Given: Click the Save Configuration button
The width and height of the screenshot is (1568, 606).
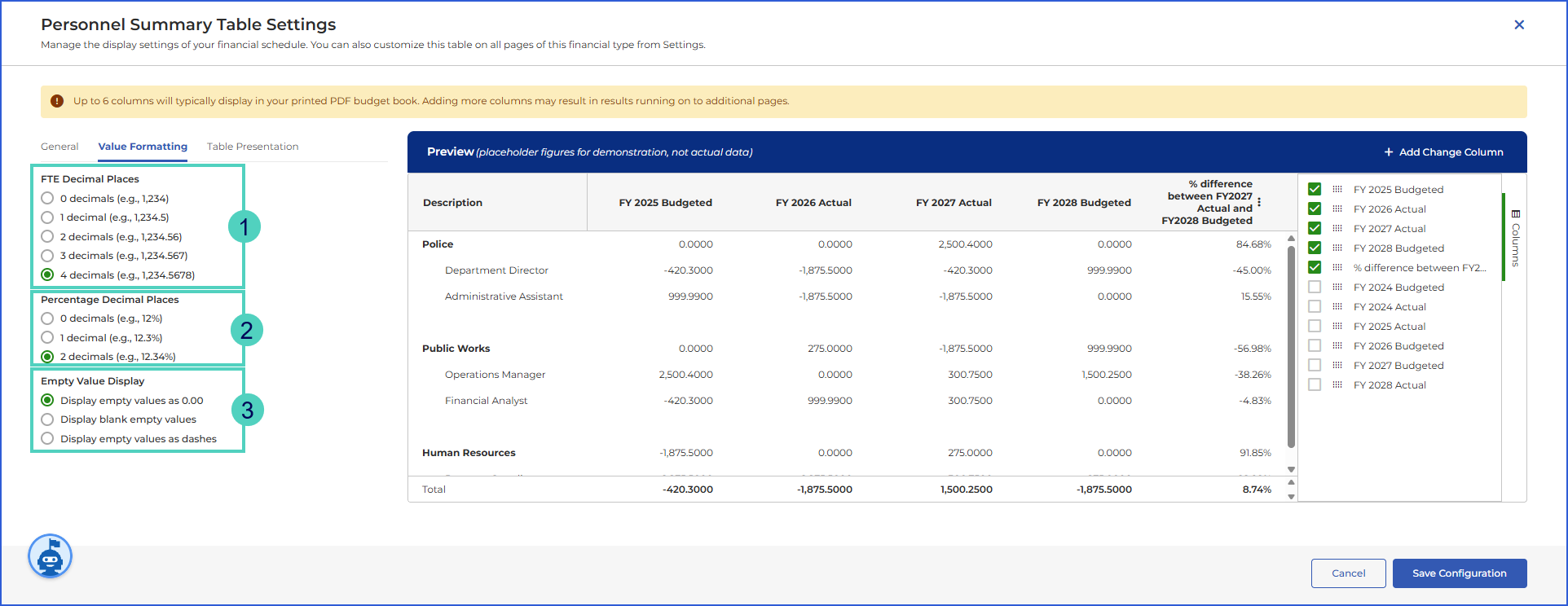Looking at the screenshot, I should (x=1460, y=573).
